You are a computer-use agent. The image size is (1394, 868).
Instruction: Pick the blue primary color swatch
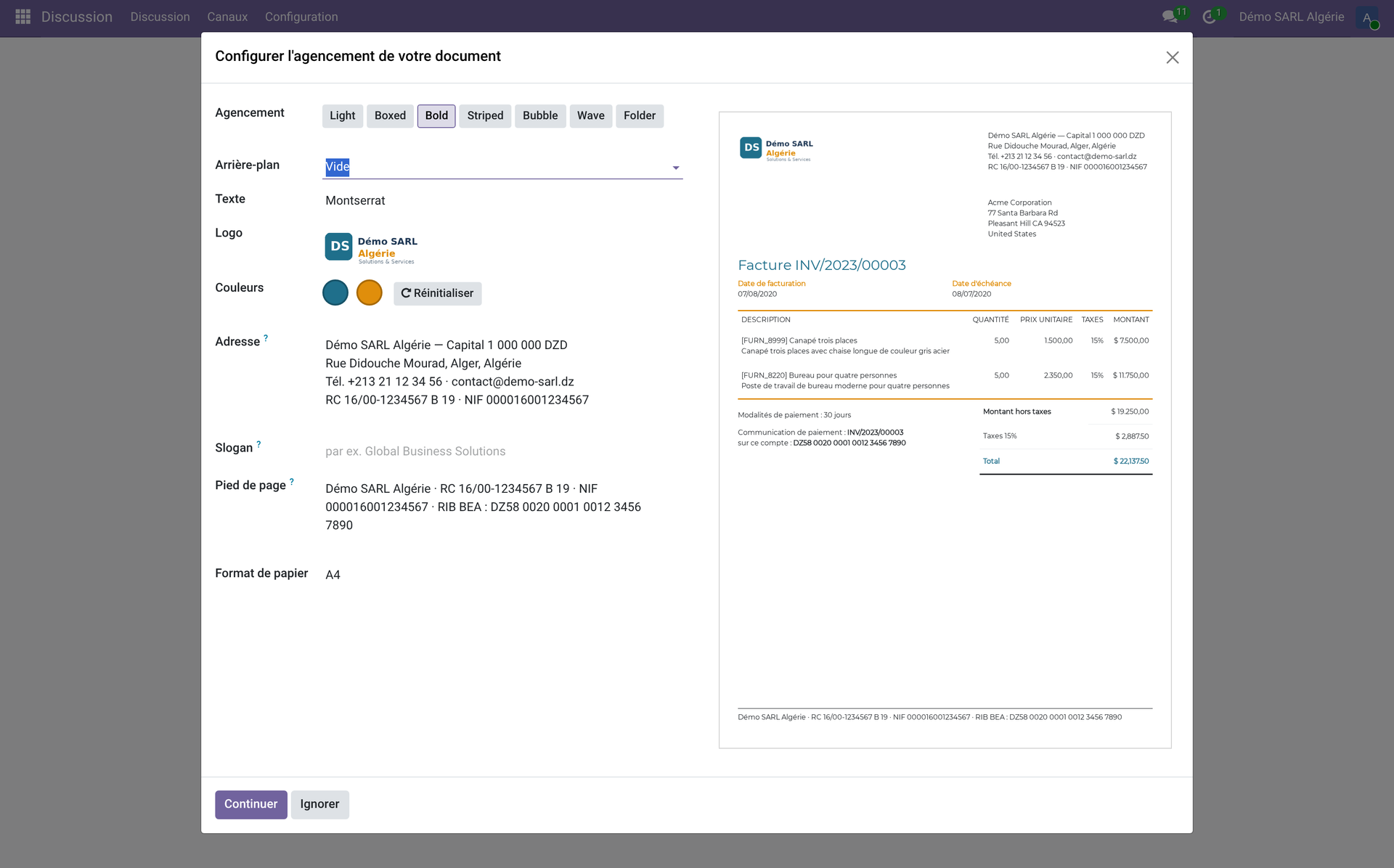pyautogui.click(x=335, y=292)
